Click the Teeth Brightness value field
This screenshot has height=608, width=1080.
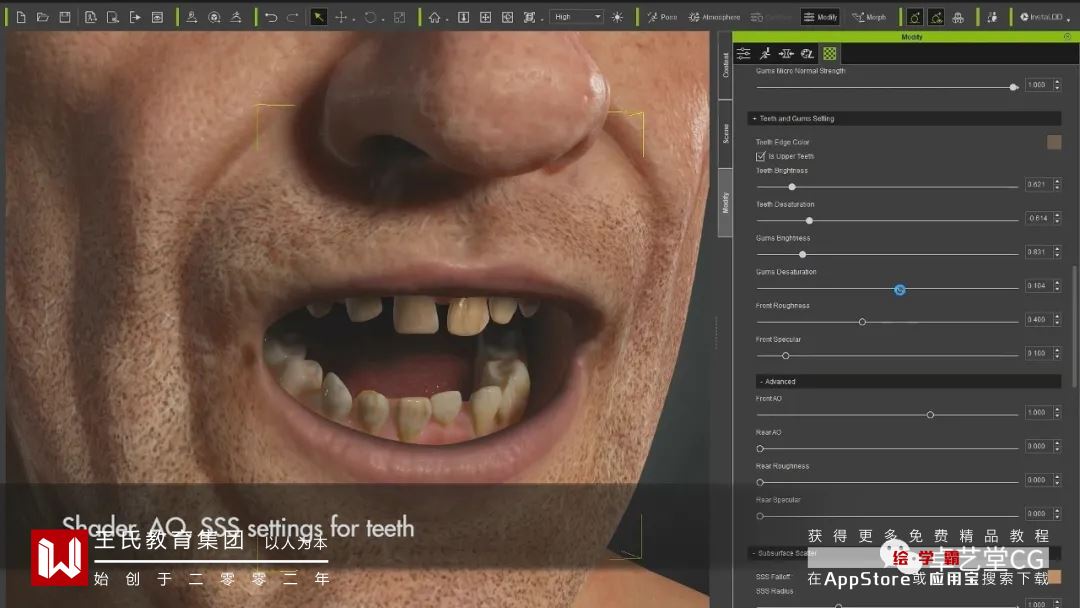pyautogui.click(x=1038, y=185)
